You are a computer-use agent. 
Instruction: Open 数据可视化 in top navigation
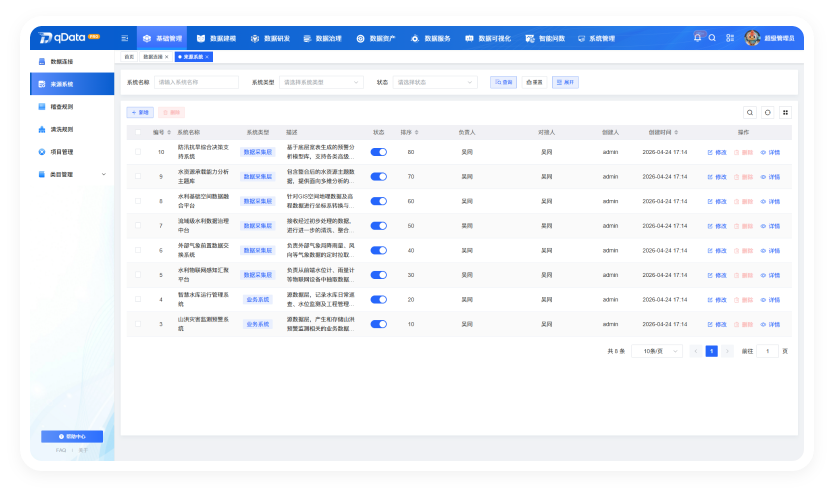(488, 38)
